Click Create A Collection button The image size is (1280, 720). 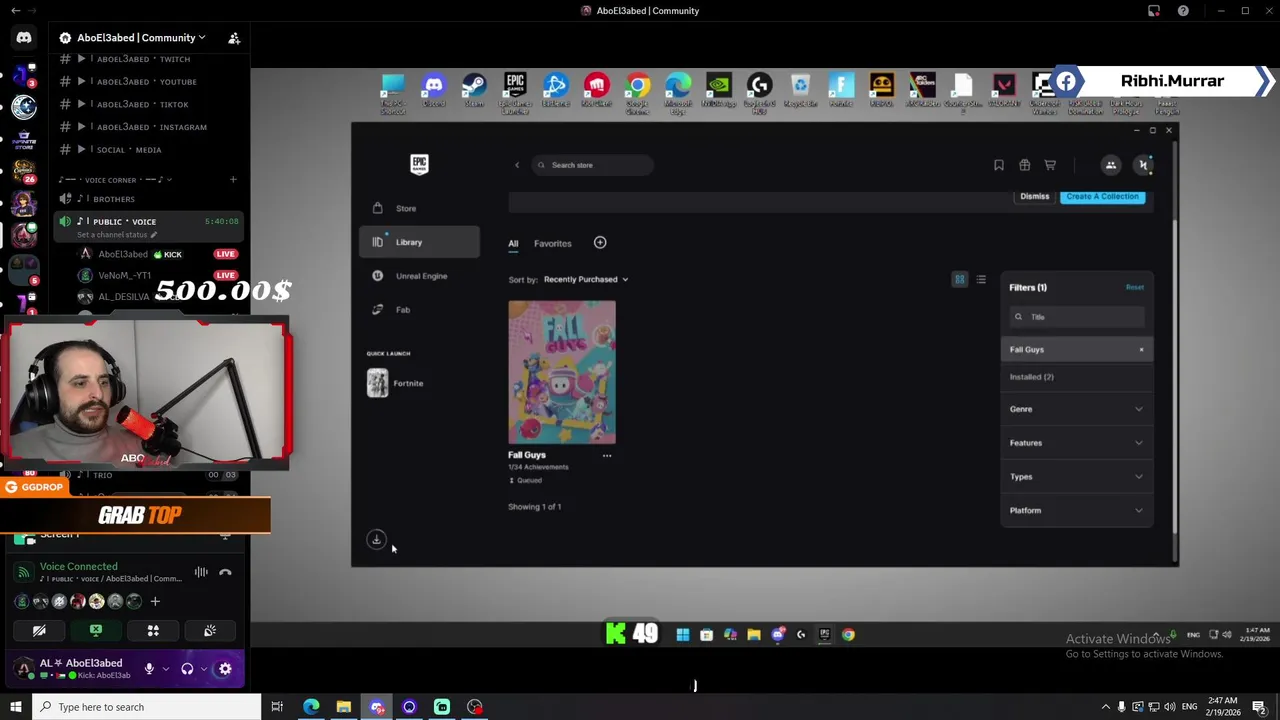pos(1102,196)
